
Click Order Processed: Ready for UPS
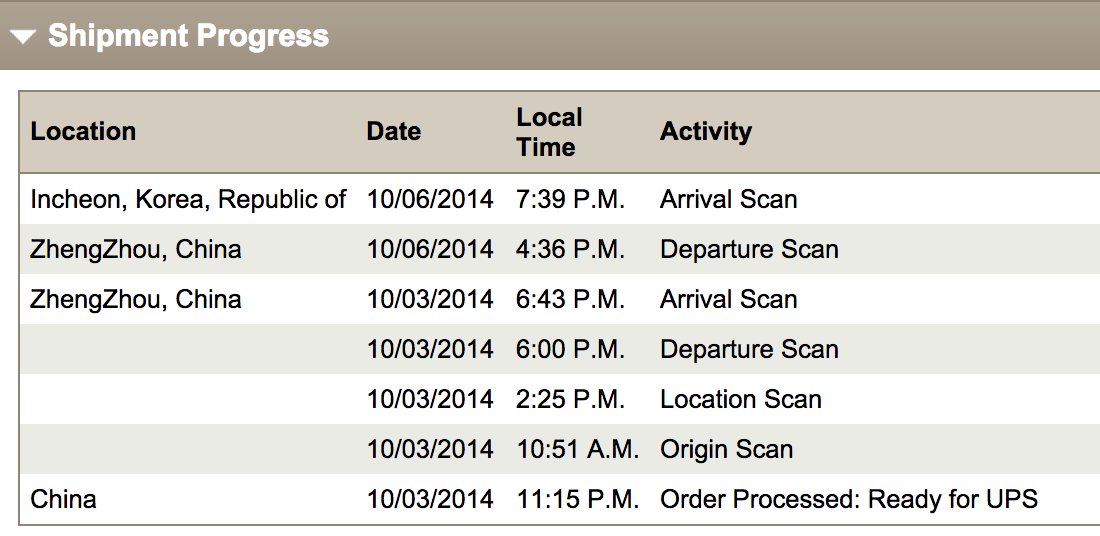pyautogui.click(x=849, y=499)
